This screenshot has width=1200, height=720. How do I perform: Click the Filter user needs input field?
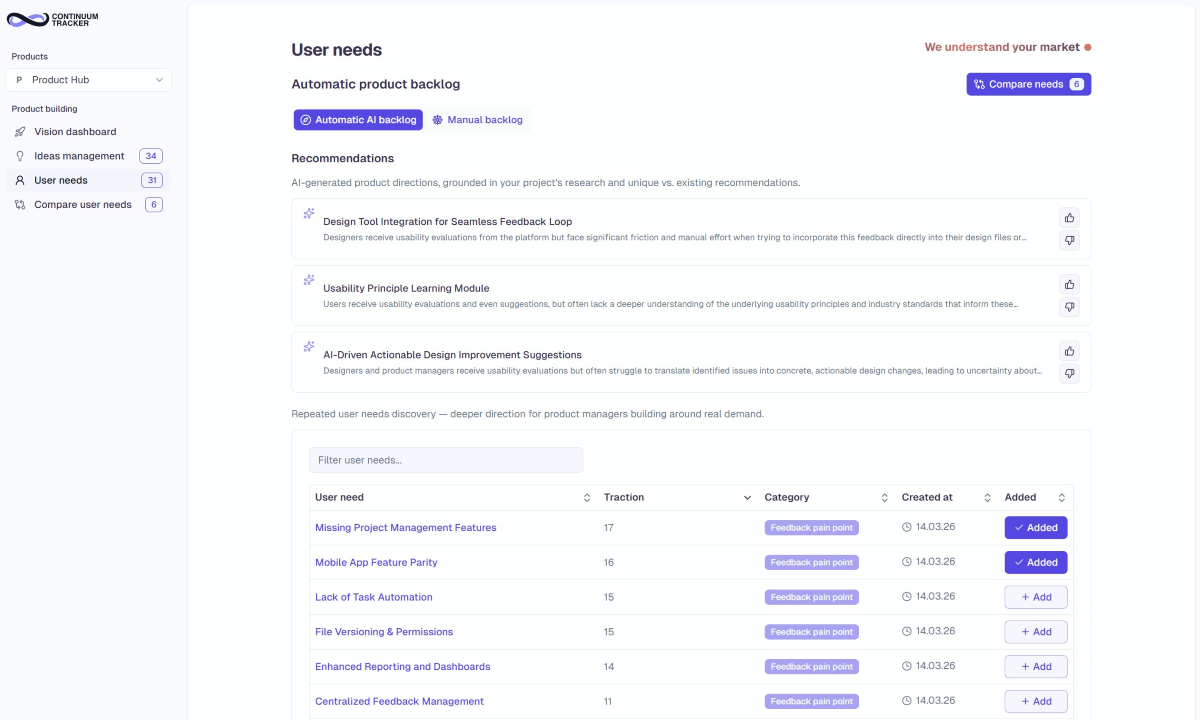[446, 460]
